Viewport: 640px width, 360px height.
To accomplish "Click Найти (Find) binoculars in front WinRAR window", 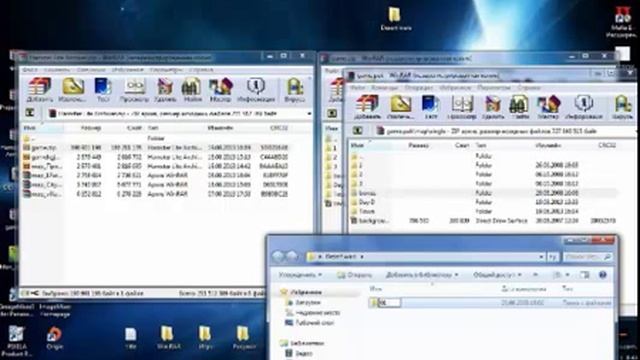I will [x=519, y=107].
